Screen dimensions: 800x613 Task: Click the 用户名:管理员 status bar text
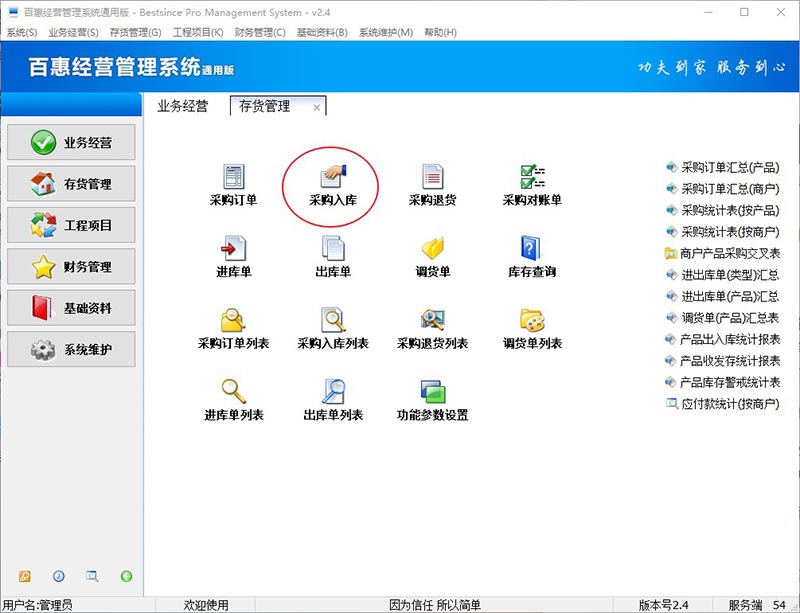(38, 605)
